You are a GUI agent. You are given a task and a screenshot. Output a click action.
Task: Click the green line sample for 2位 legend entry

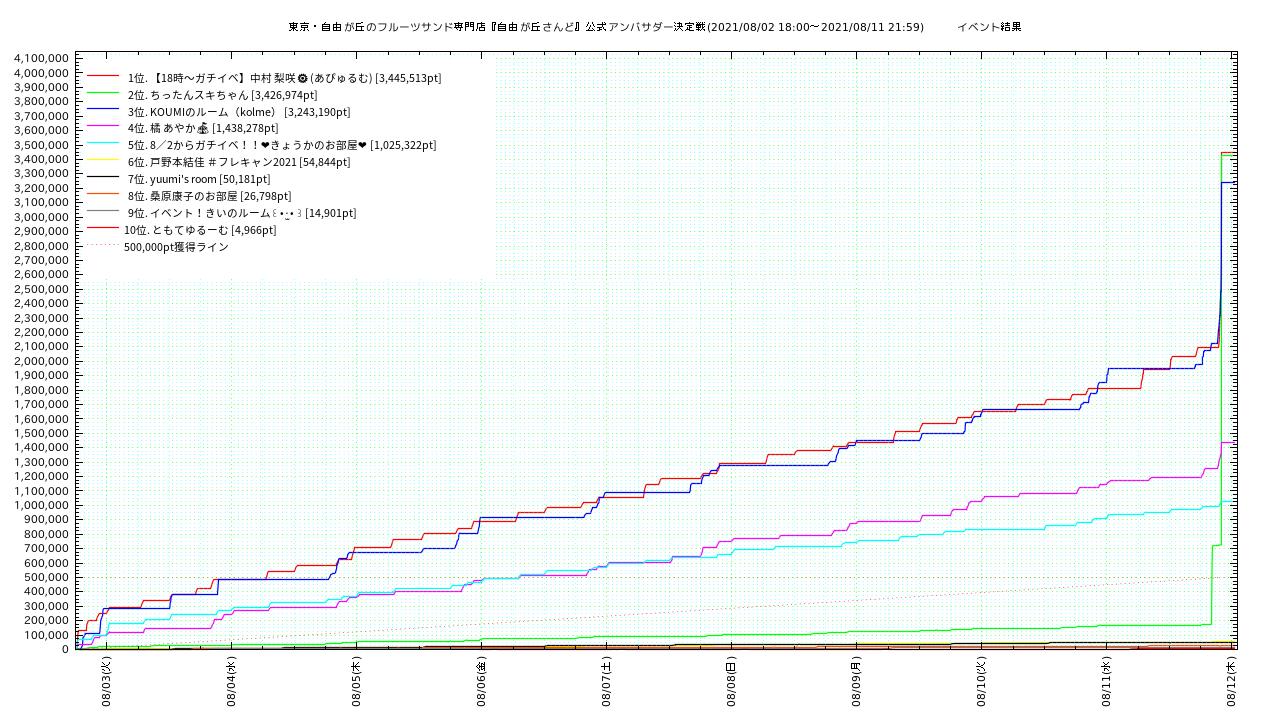pos(103,94)
